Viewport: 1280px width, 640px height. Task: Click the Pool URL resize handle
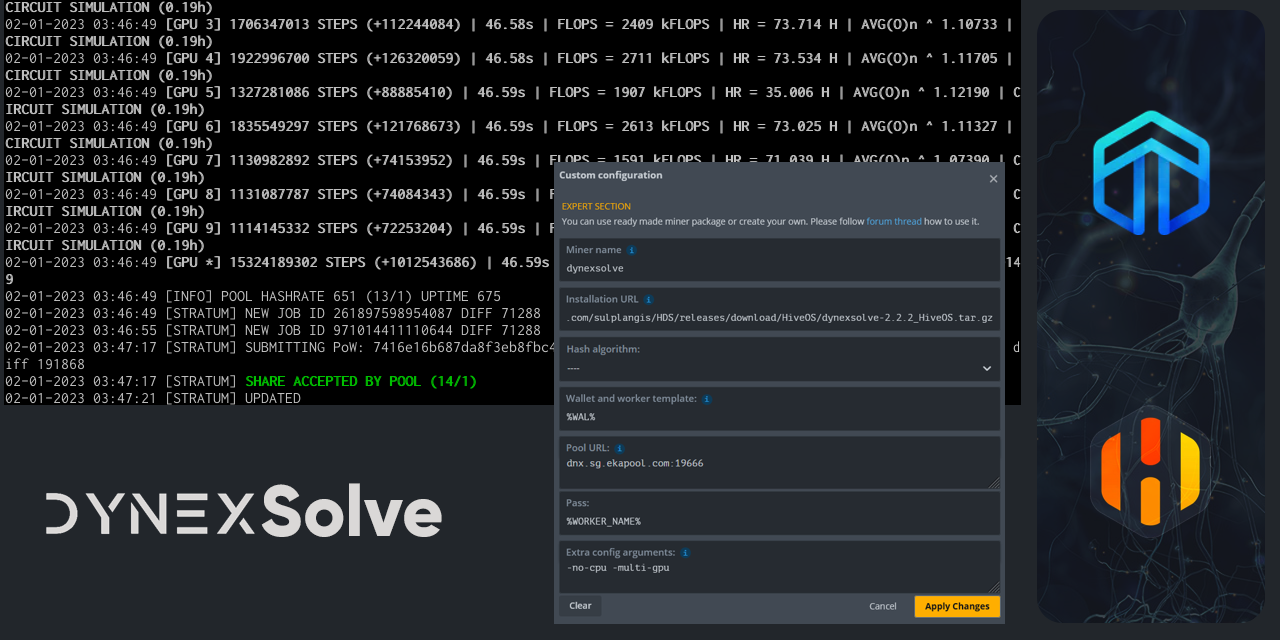[x=996, y=482]
